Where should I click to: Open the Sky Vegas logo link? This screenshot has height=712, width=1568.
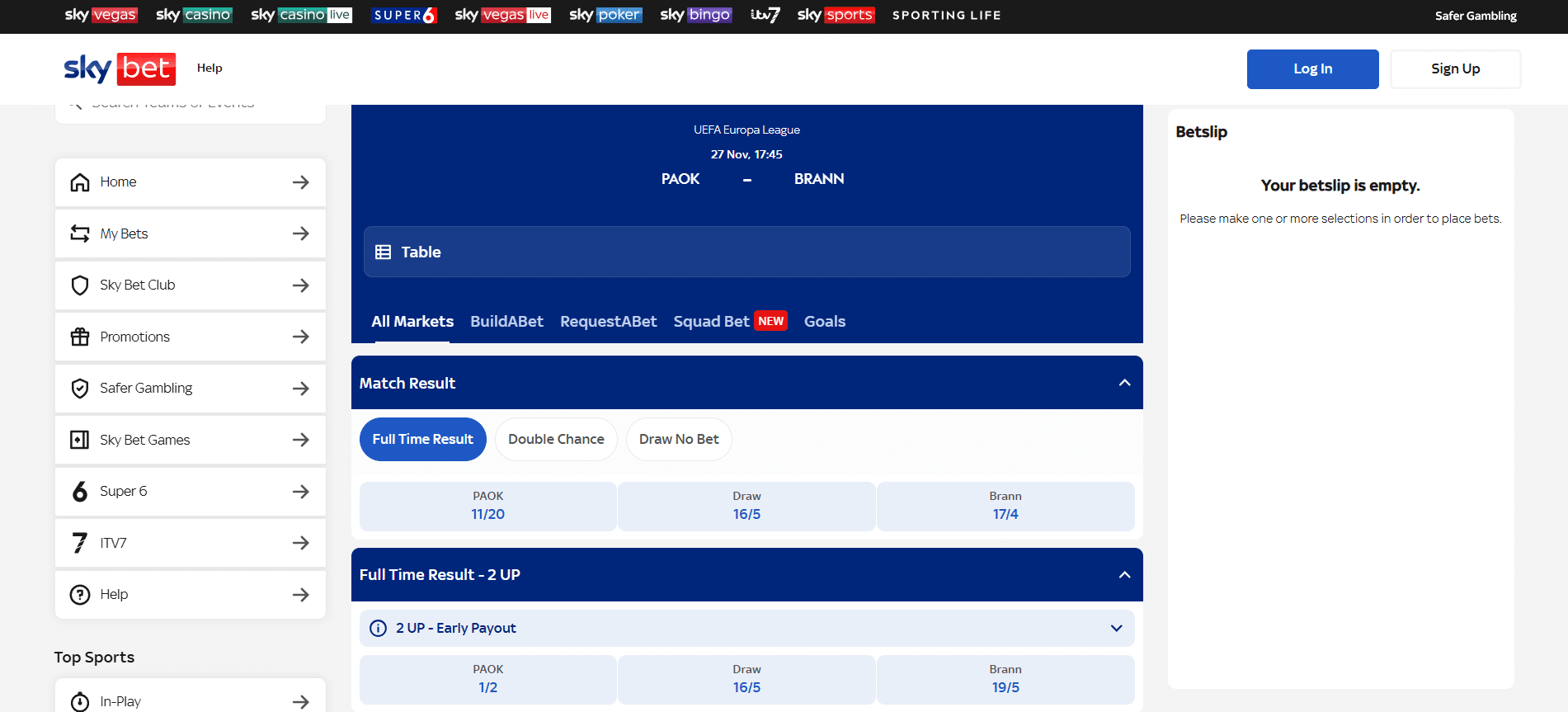(101, 15)
